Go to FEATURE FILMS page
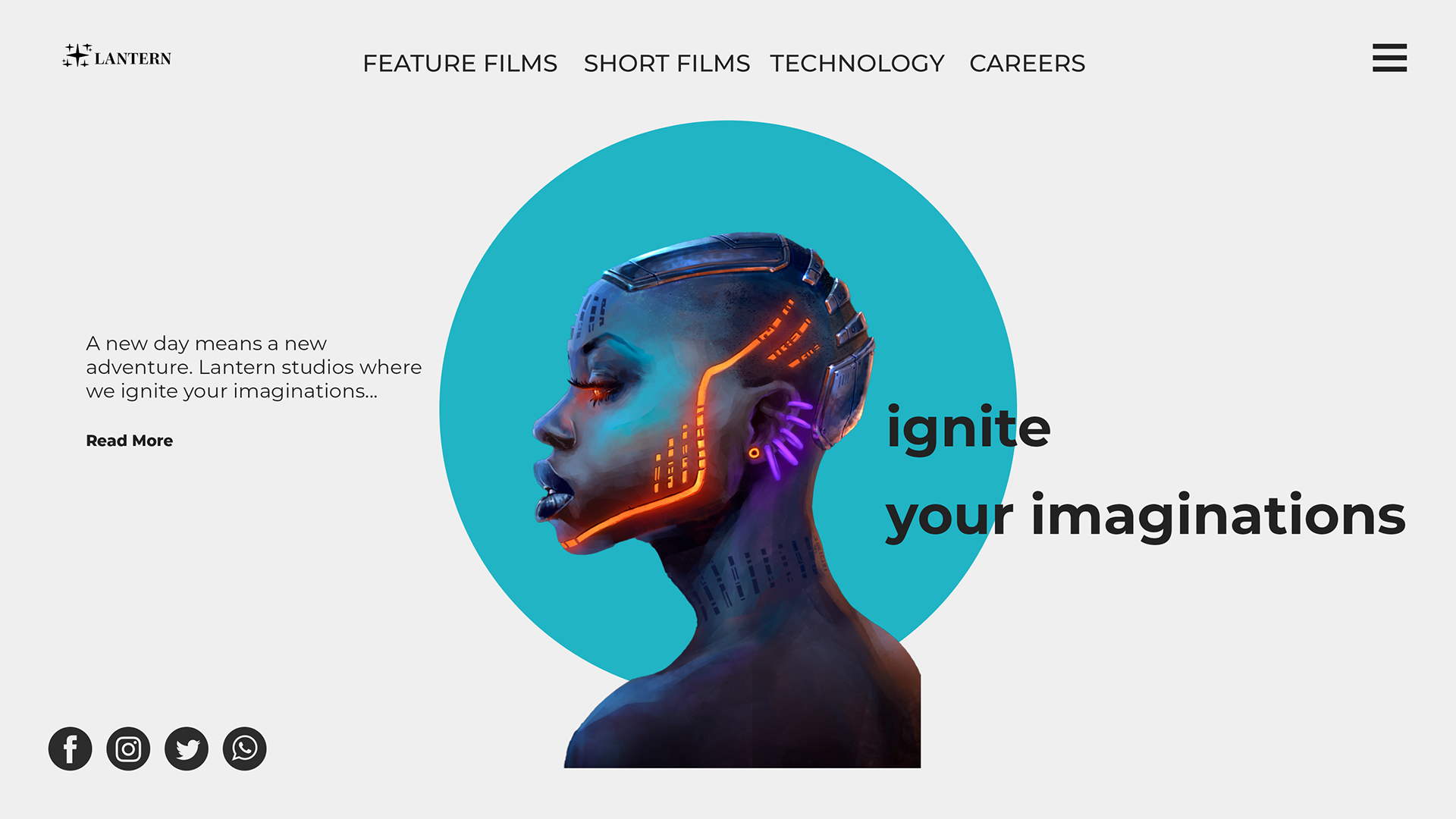The image size is (1456, 819). (460, 64)
